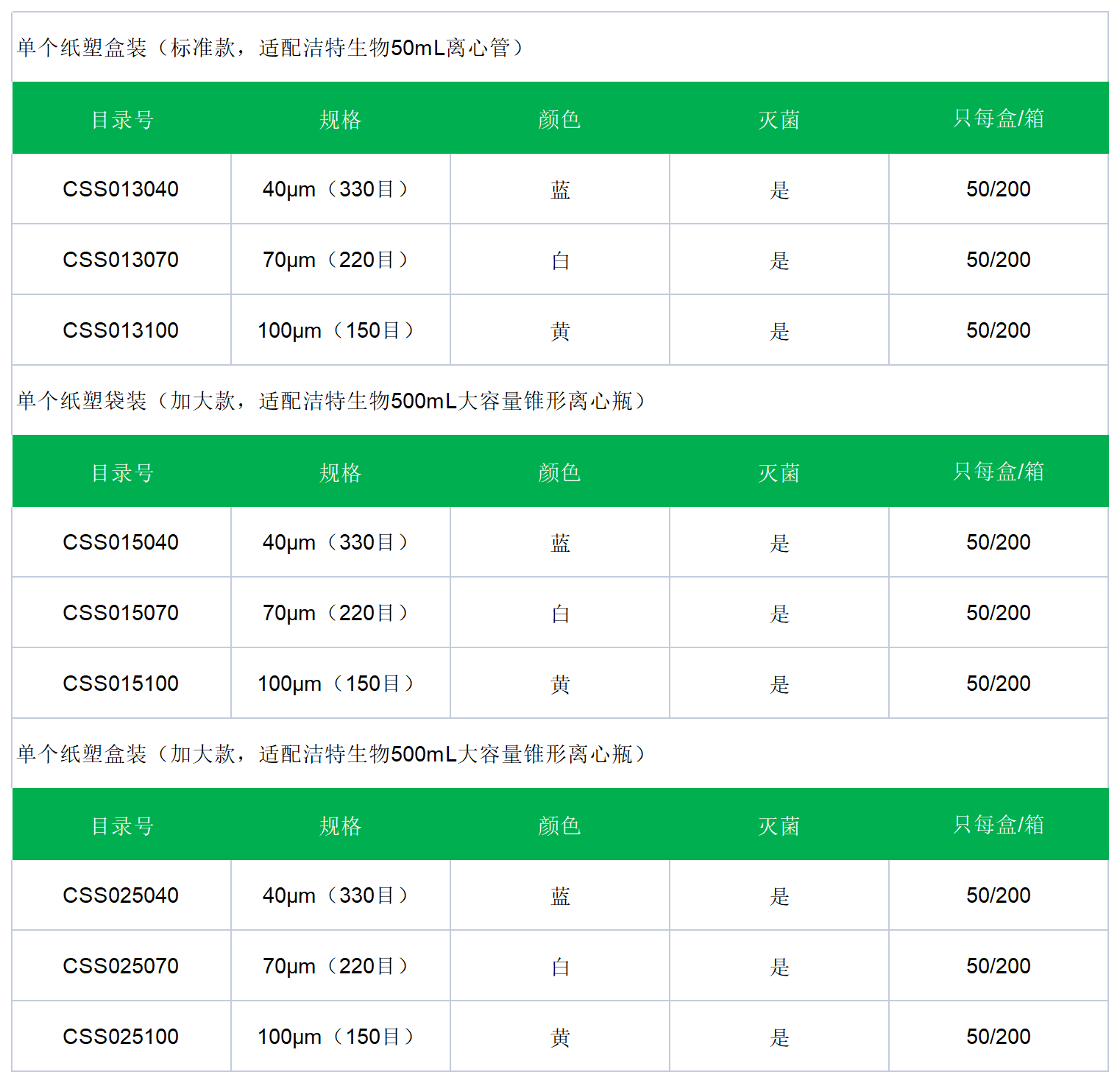Select 40μm（330目） in the CSS013040 row
The image size is (1120, 1083).
pyautogui.click(x=338, y=189)
